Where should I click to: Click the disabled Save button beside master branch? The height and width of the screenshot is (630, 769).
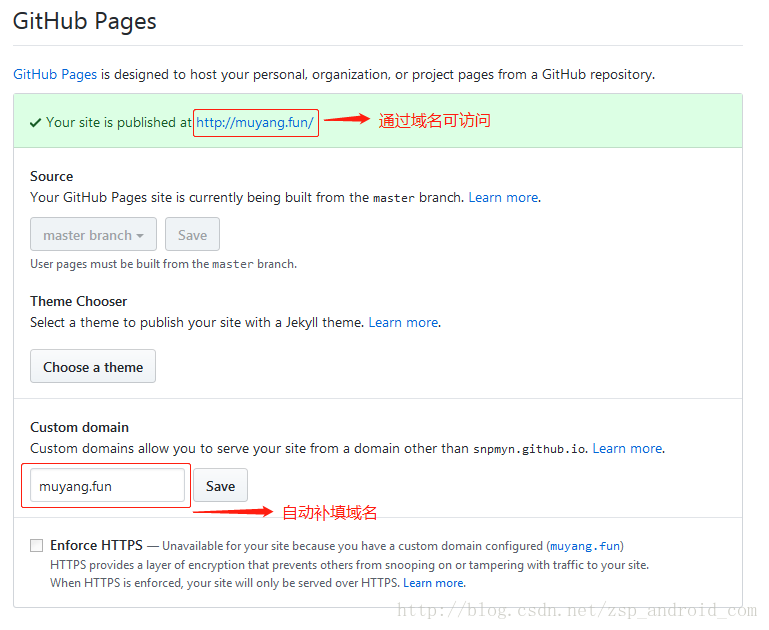(x=192, y=234)
